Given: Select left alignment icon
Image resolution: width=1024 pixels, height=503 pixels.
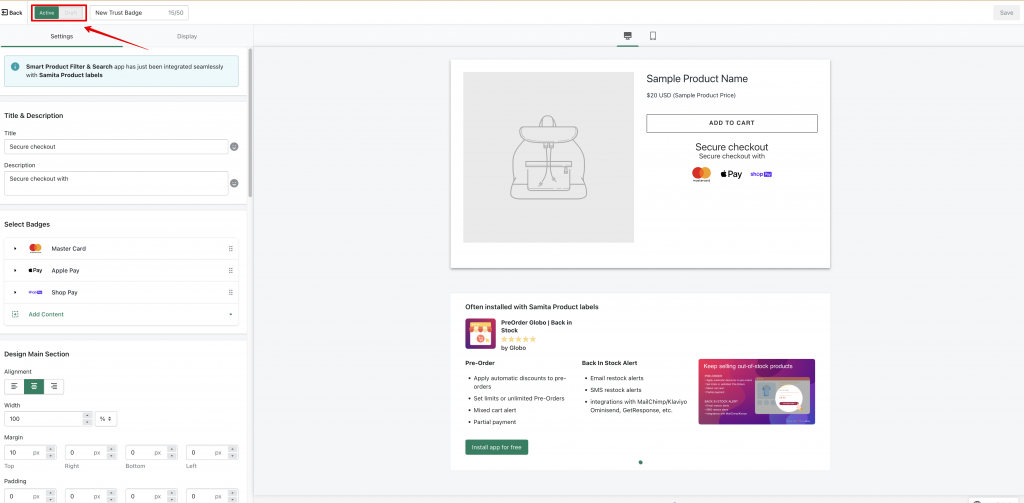Looking at the screenshot, I should (x=14, y=387).
